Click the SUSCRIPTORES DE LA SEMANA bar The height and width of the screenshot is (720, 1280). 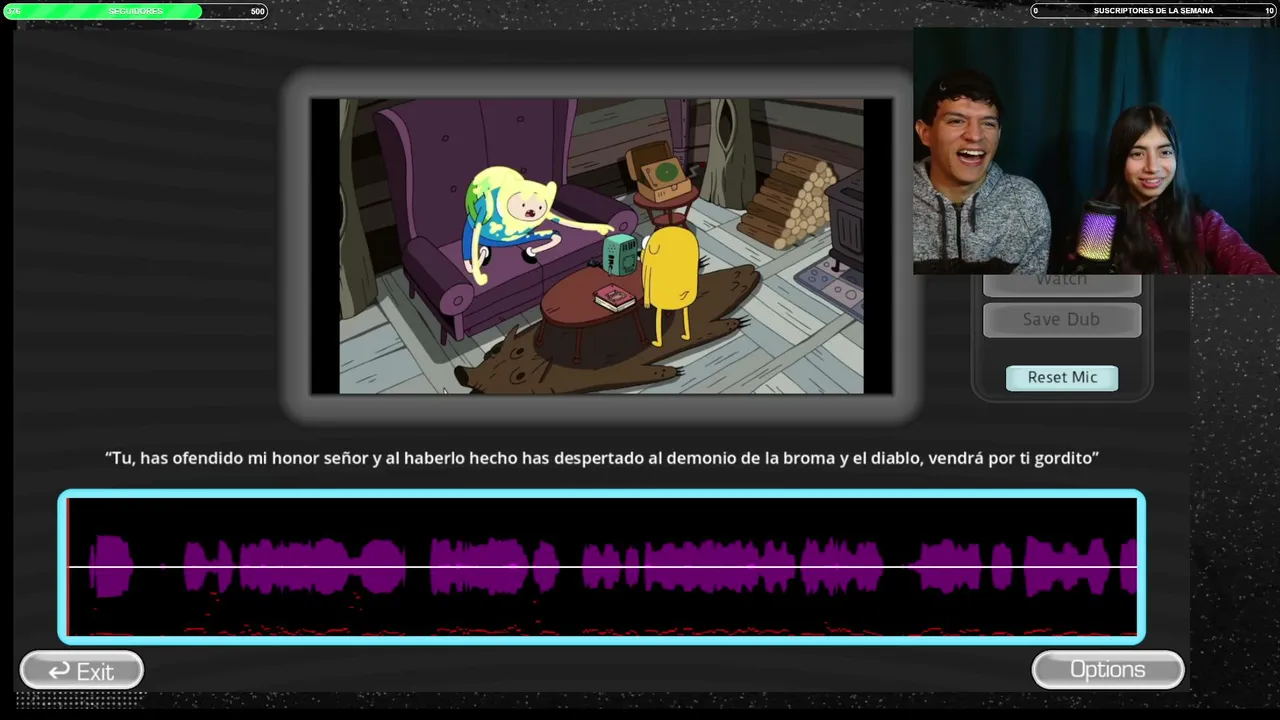tap(1154, 11)
